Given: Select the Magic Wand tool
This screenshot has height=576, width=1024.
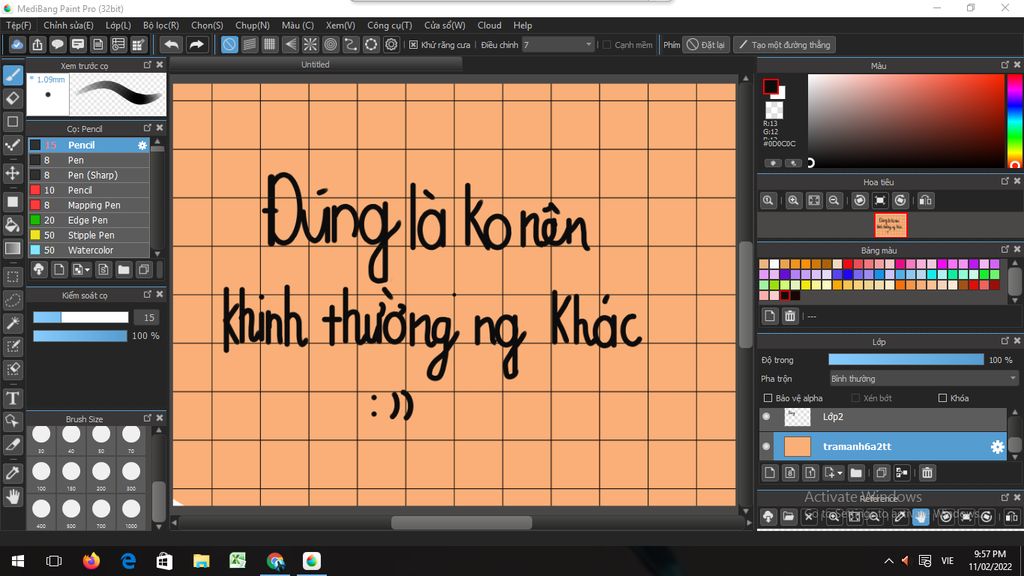Looking at the screenshot, I should [x=12, y=323].
